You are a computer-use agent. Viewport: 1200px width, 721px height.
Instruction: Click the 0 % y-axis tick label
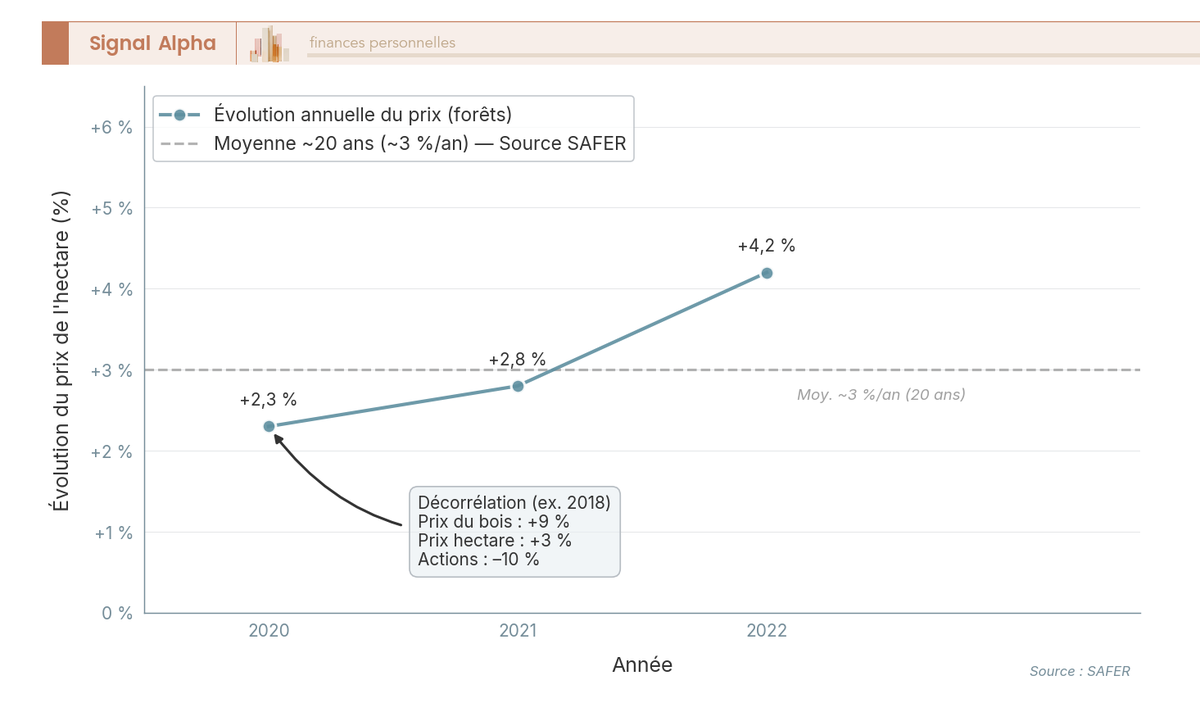(x=118, y=613)
